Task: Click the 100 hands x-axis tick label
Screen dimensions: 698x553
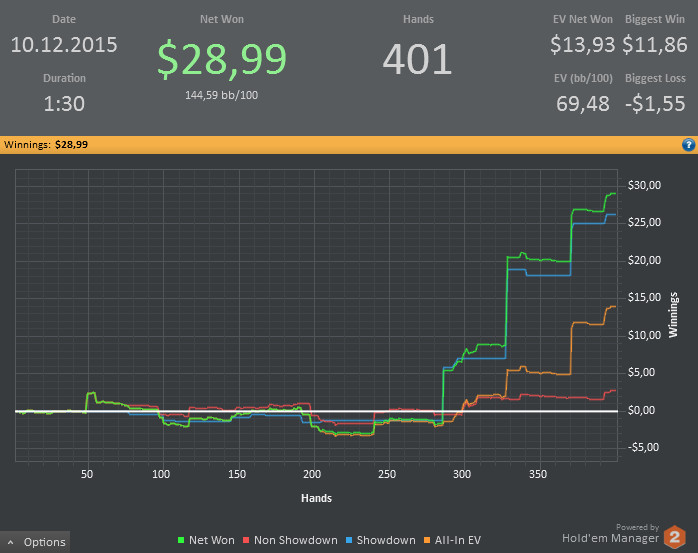Action: 161,474
